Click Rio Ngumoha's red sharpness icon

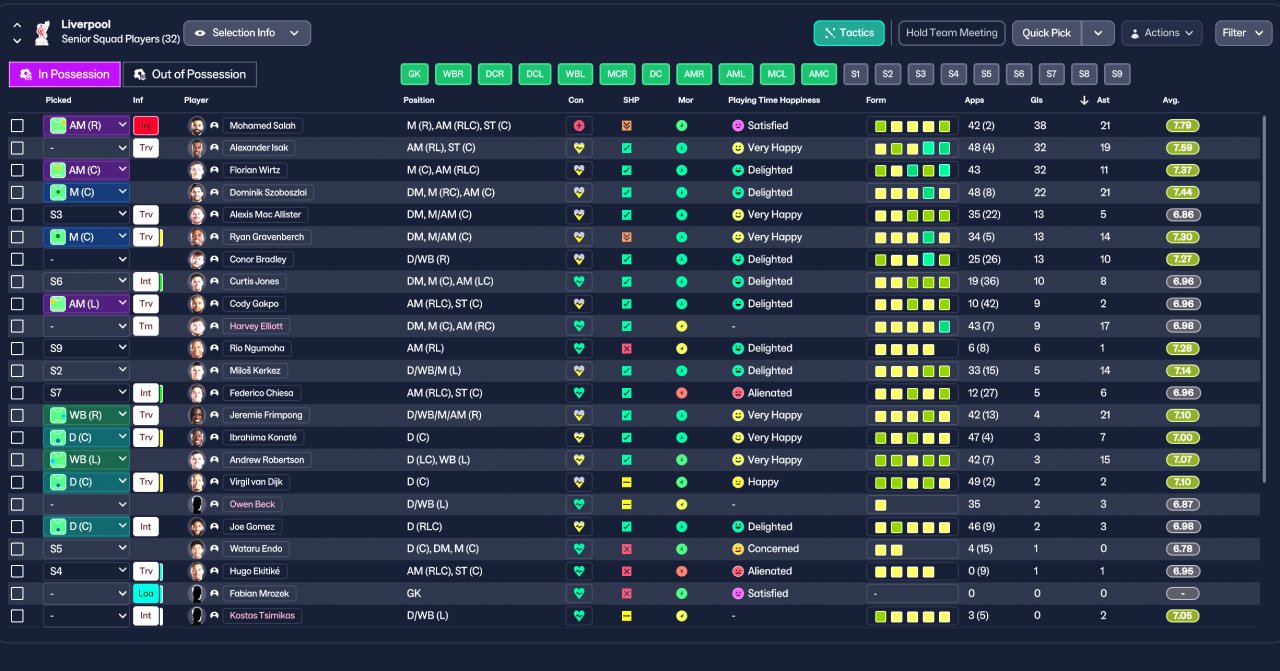(x=626, y=348)
